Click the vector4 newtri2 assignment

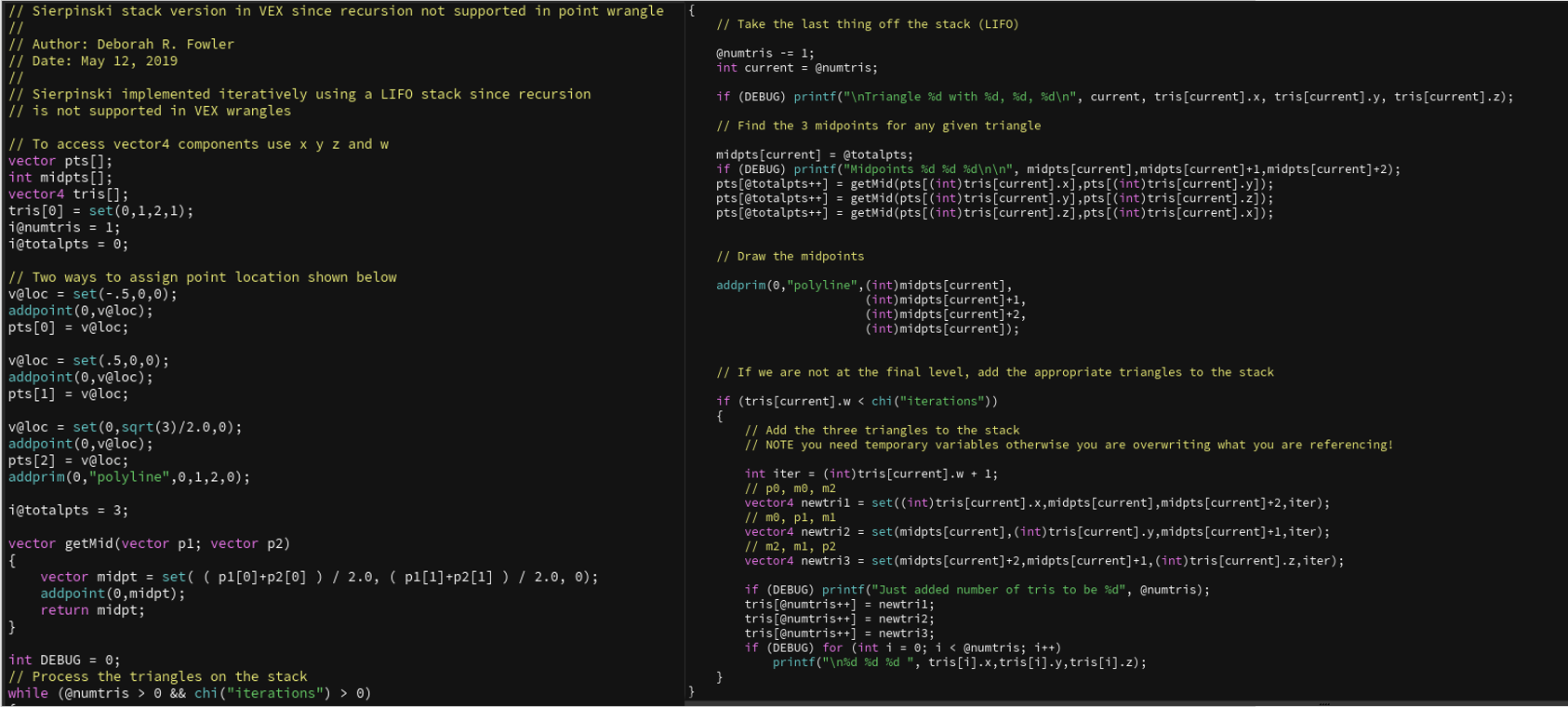[1036, 532]
